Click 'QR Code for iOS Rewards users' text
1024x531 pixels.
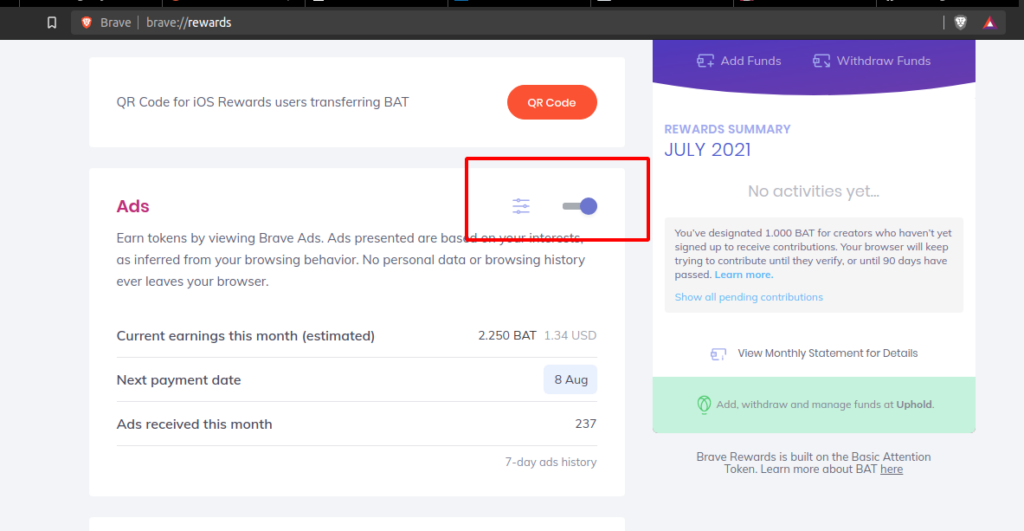click(263, 102)
